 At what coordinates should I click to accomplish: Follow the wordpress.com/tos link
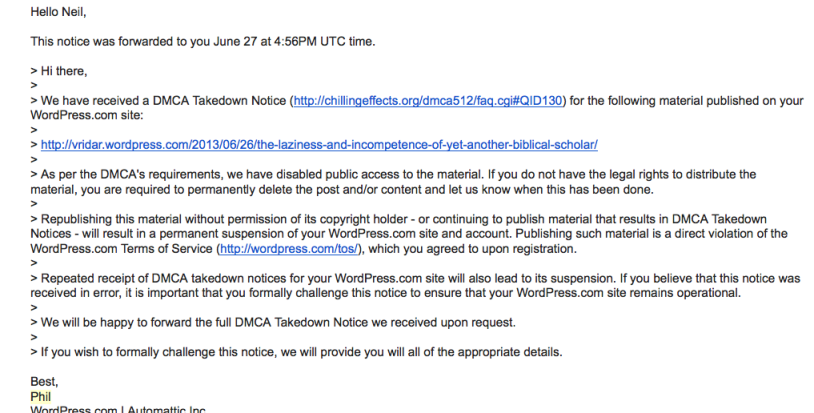pyautogui.click(x=289, y=249)
